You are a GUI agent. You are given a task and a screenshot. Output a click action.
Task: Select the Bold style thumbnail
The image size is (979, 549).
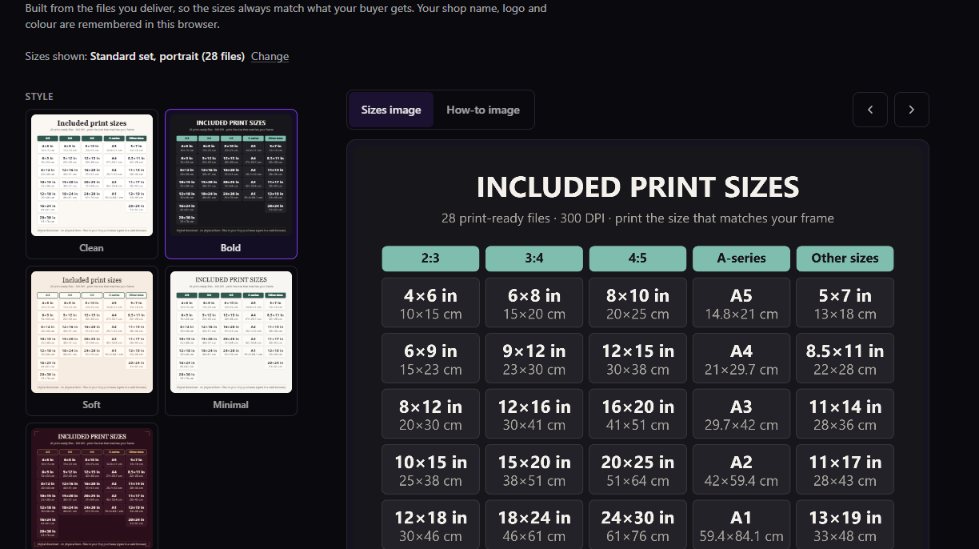click(231, 184)
